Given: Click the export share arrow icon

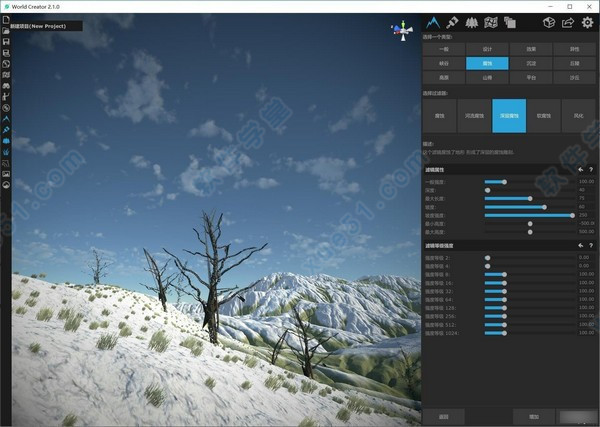Looking at the screenshot, I should click(x=568, y=21).
